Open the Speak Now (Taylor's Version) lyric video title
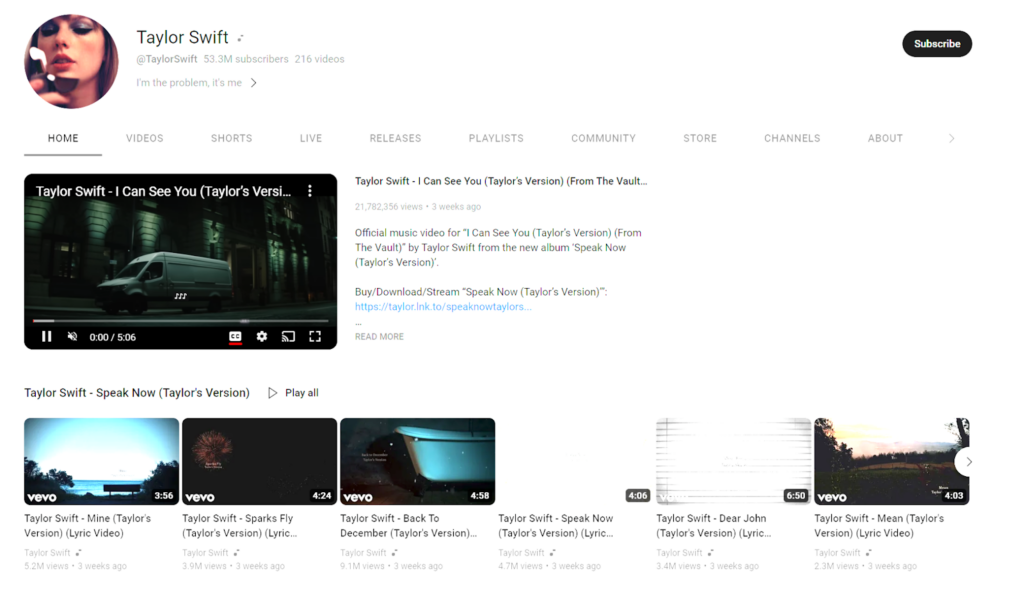The height and width of the screenshot is (592, 1024). click(556, 525)
